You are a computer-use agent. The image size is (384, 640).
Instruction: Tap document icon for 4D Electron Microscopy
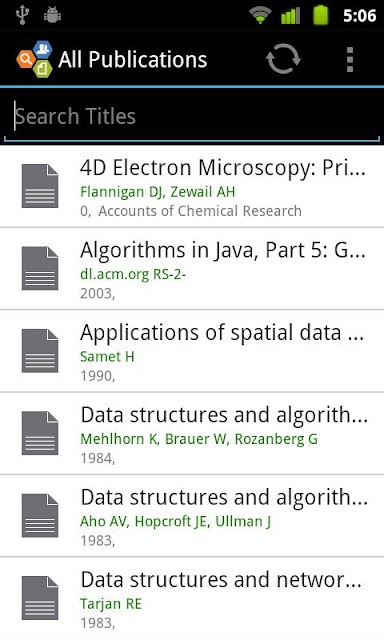click(40, 186)
